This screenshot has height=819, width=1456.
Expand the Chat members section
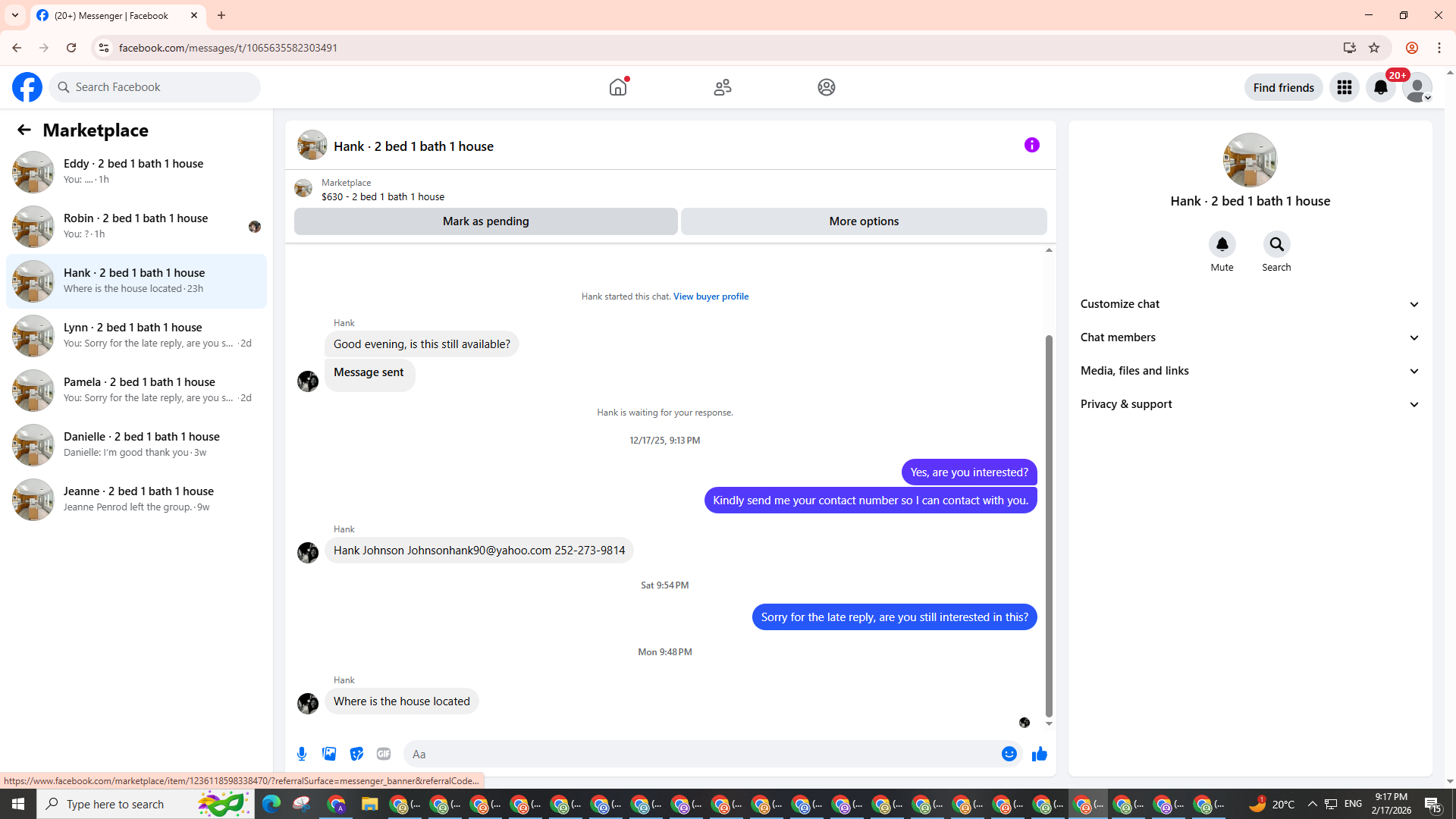(x=1250, y=337)
